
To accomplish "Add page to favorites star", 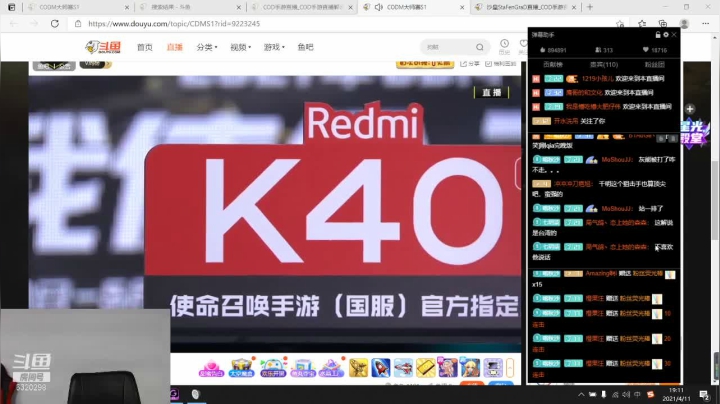I will pos(620,23).
